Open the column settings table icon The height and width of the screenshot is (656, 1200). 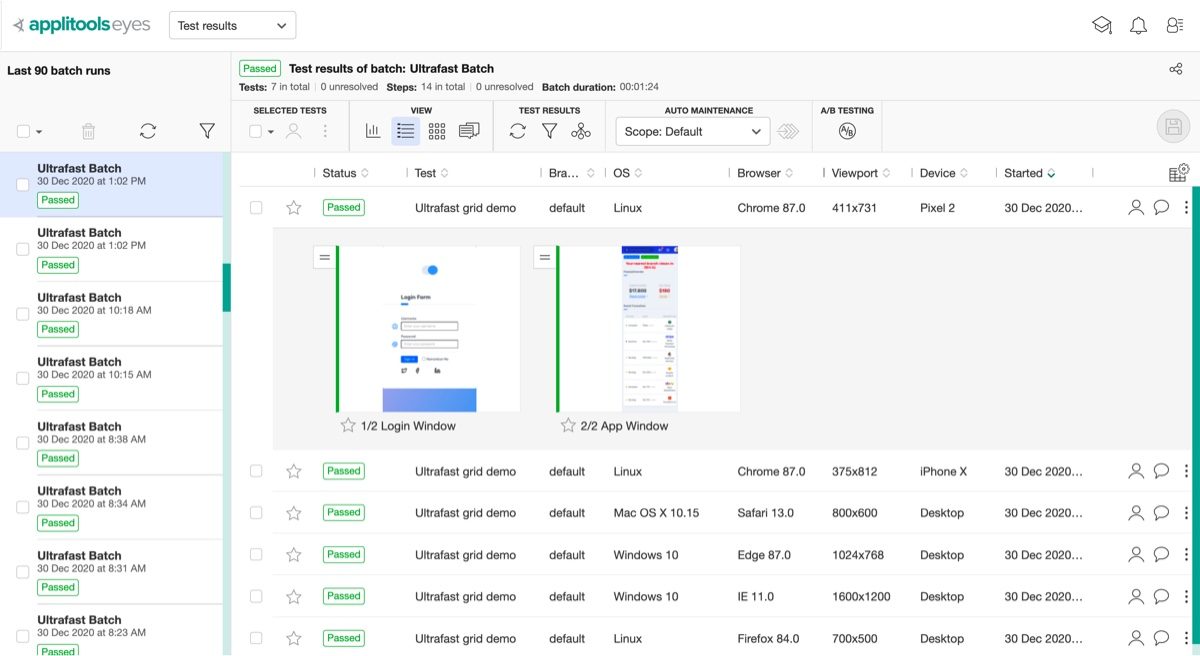(1178, 173)
